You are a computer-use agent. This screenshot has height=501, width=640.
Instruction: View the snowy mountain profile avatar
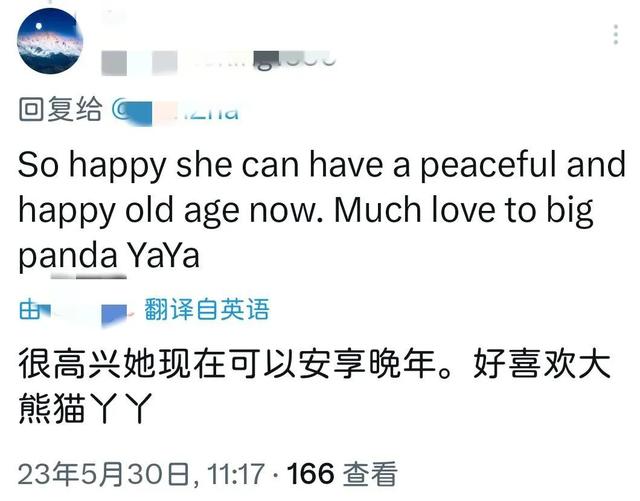tap(50, 41)
